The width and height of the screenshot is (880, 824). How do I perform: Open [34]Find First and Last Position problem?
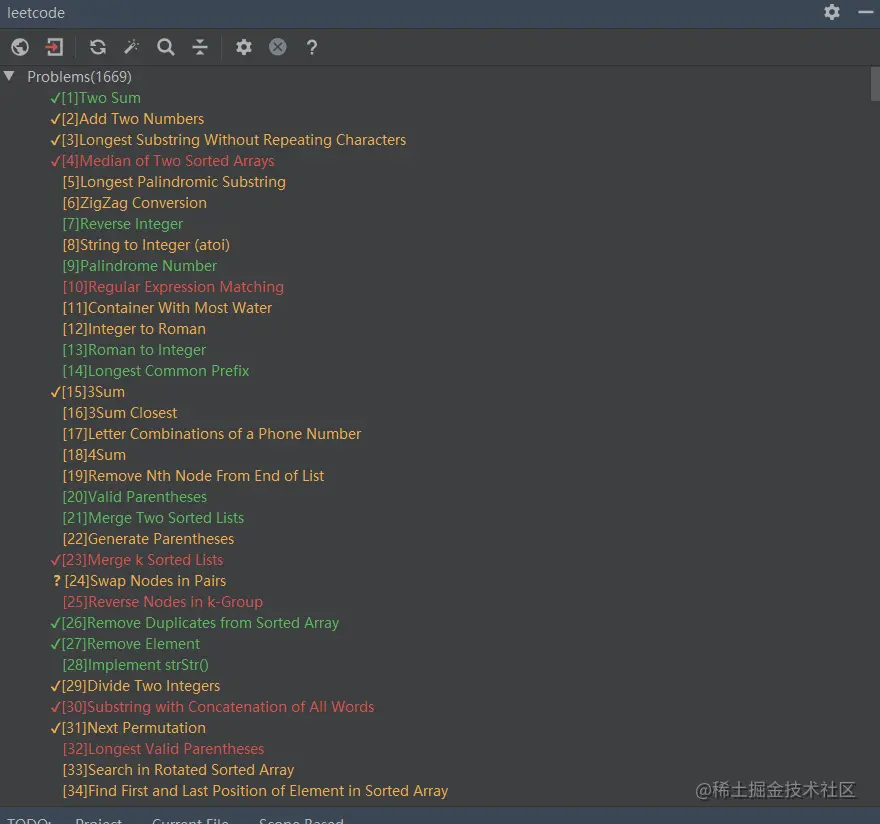(255, 791)
